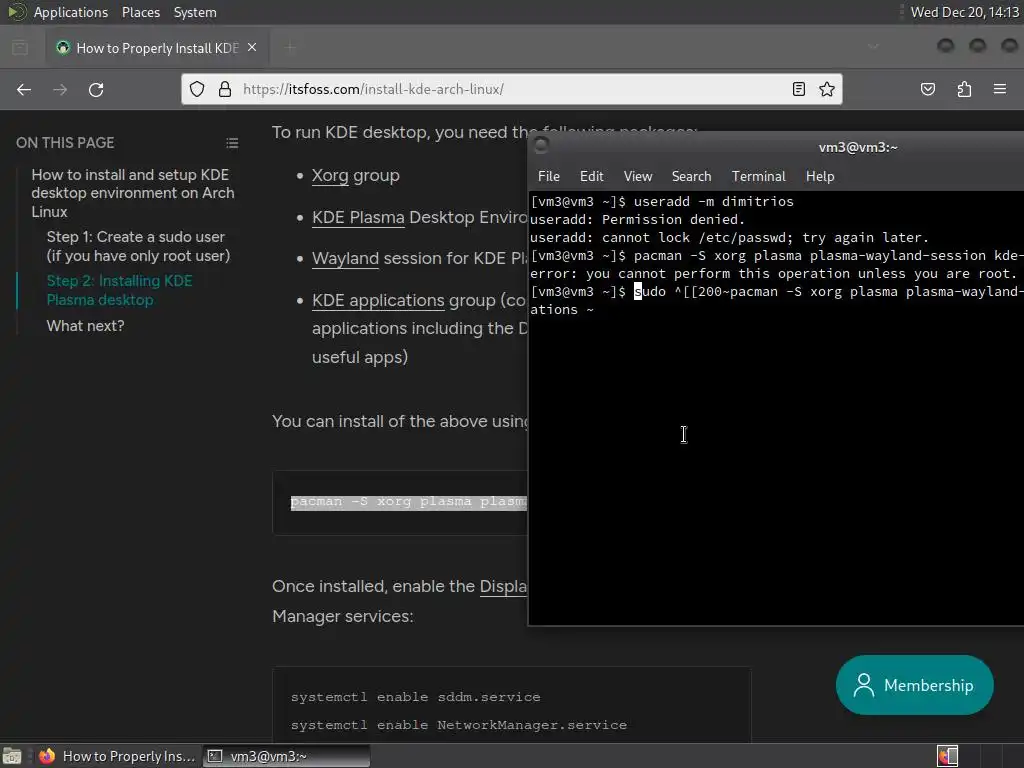Click the URL address field
1024x768 pixels.
(x=509, y=89)
